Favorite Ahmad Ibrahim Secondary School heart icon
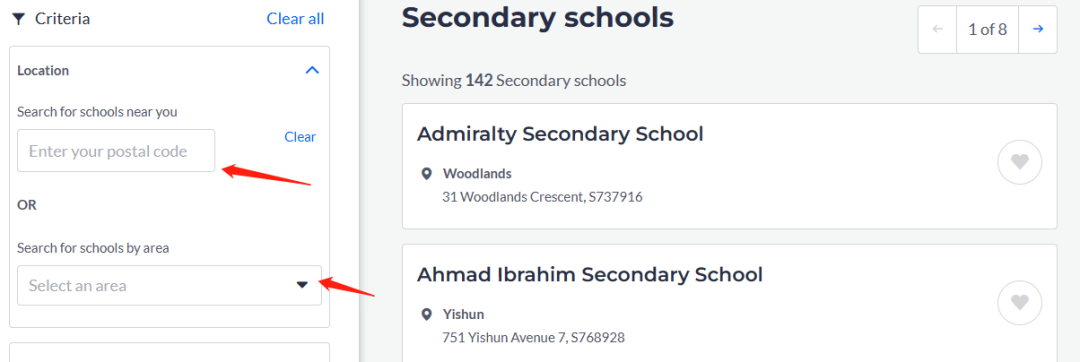The image size is (1080, 362). (x=1019, y=303)
